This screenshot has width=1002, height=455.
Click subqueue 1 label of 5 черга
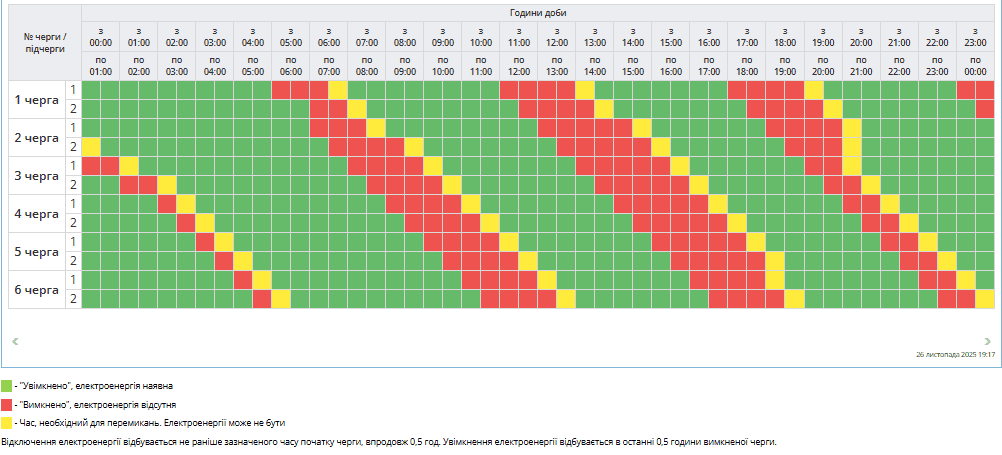(73, 242)
